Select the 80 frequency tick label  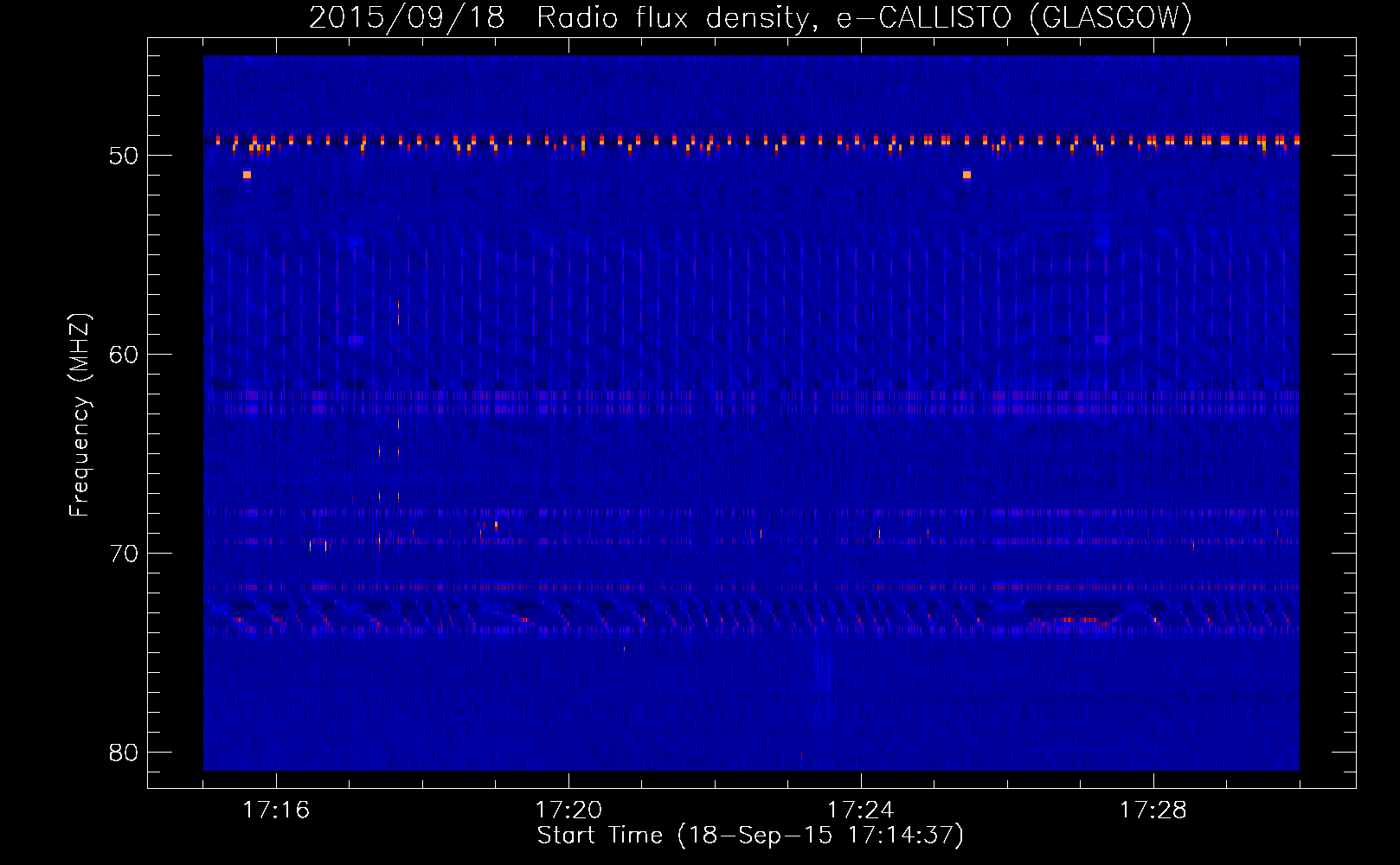click(124, 753)
